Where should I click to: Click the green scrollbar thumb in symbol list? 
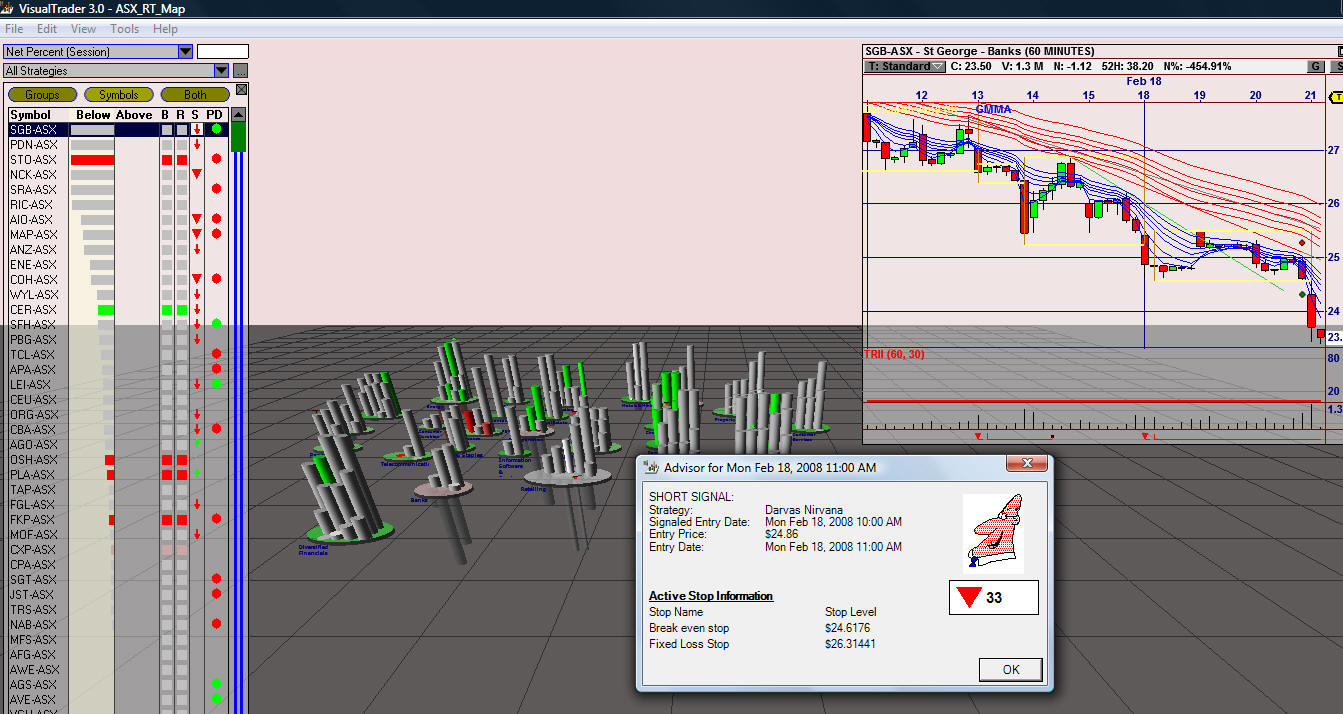pyautogui.click(x=239, y=137)
